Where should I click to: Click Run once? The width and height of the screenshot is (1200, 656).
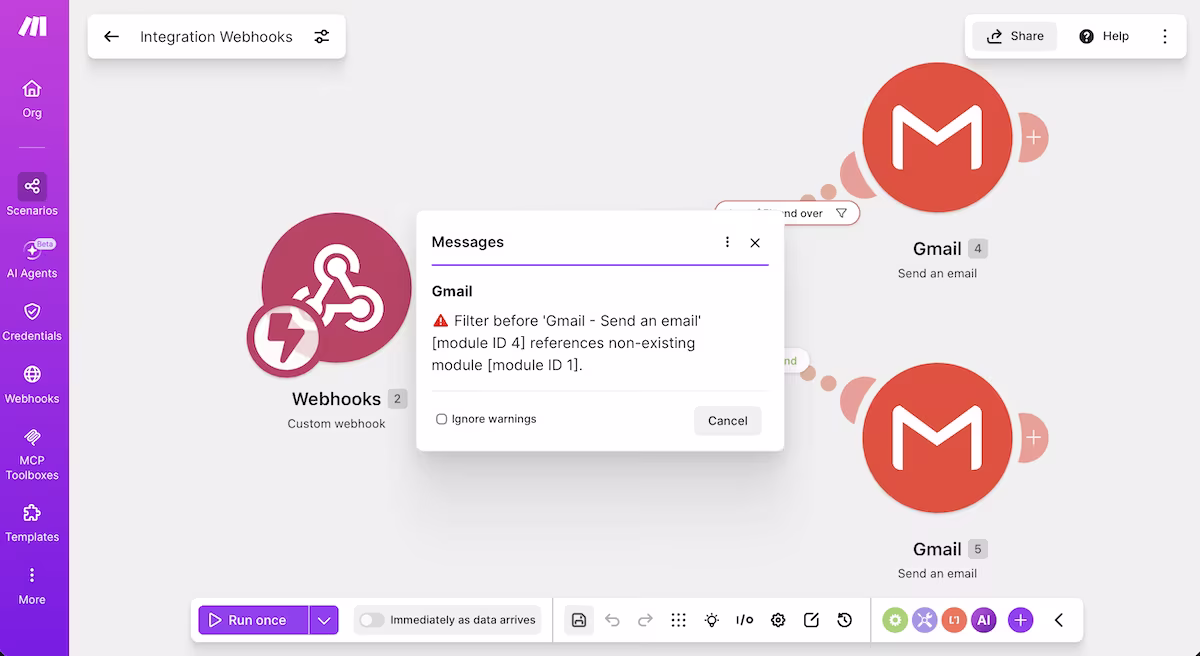[254, 620]
